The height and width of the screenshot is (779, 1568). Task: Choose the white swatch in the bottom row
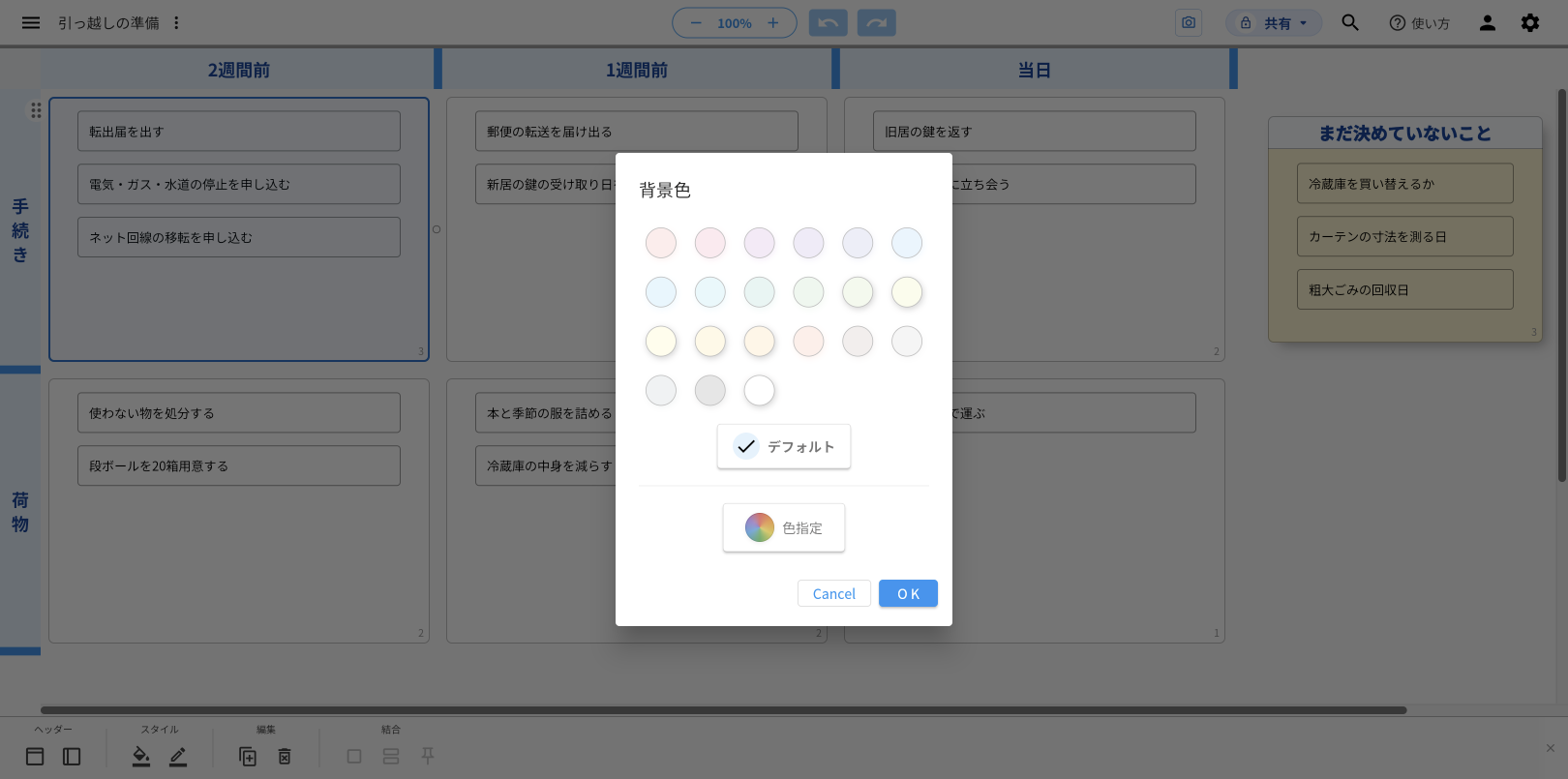[x=760, y=391]
